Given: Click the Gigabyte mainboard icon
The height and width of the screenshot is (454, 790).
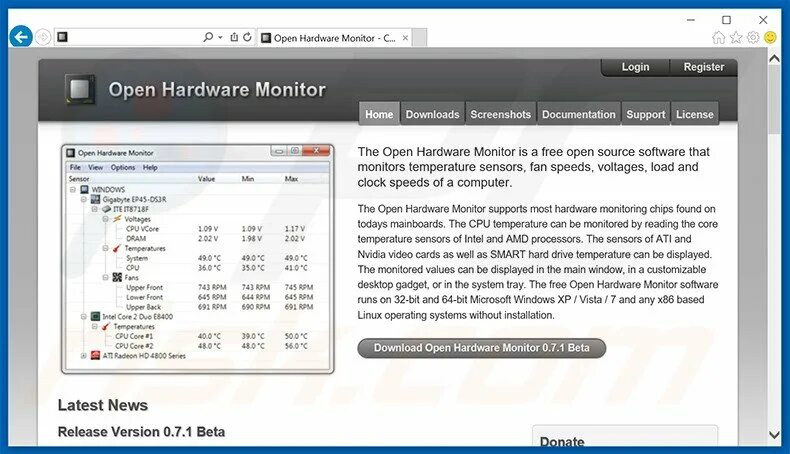Looking at the screenshot, I should (x=95, y=200).
